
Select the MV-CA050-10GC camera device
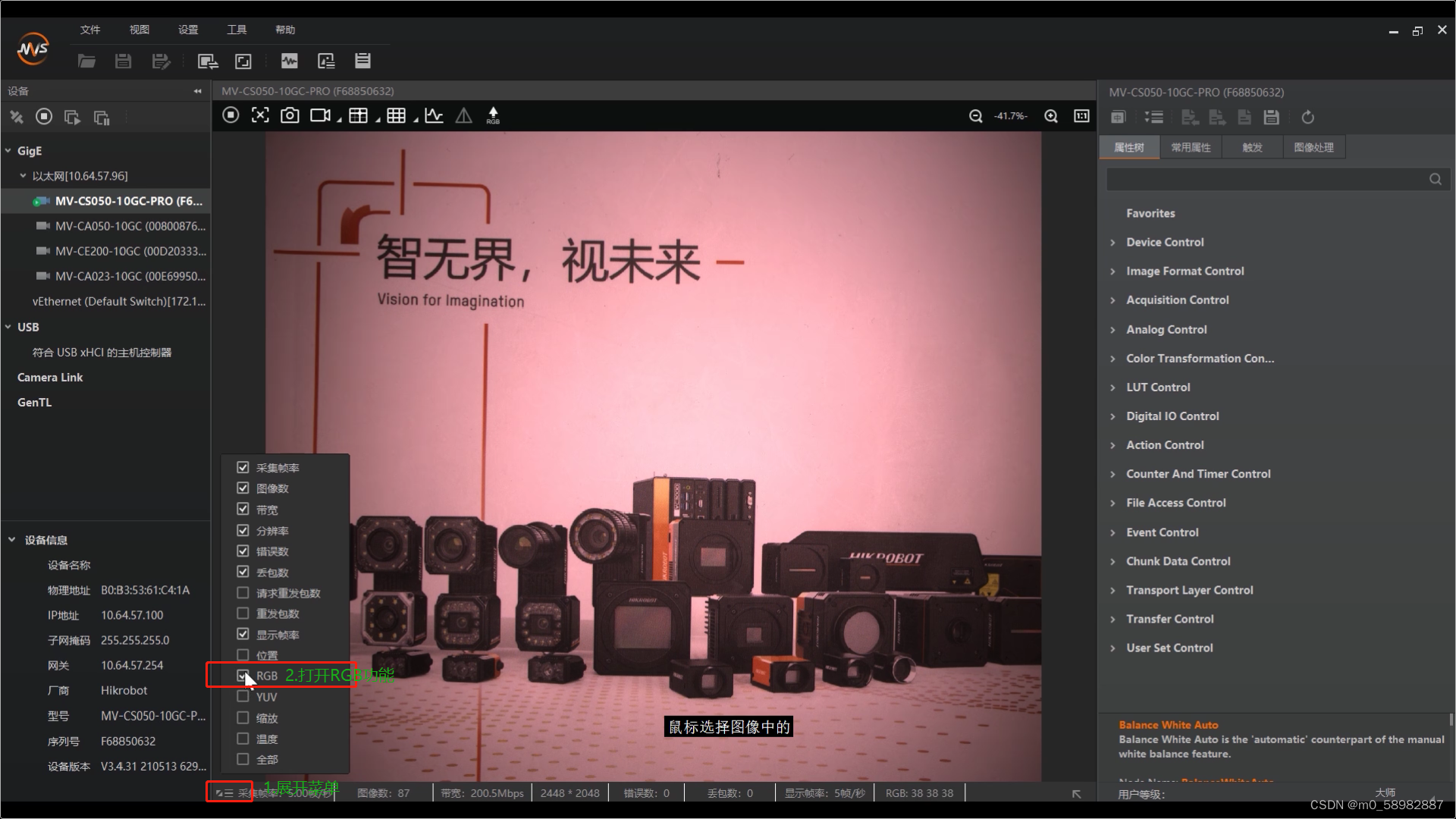(129, 226)
